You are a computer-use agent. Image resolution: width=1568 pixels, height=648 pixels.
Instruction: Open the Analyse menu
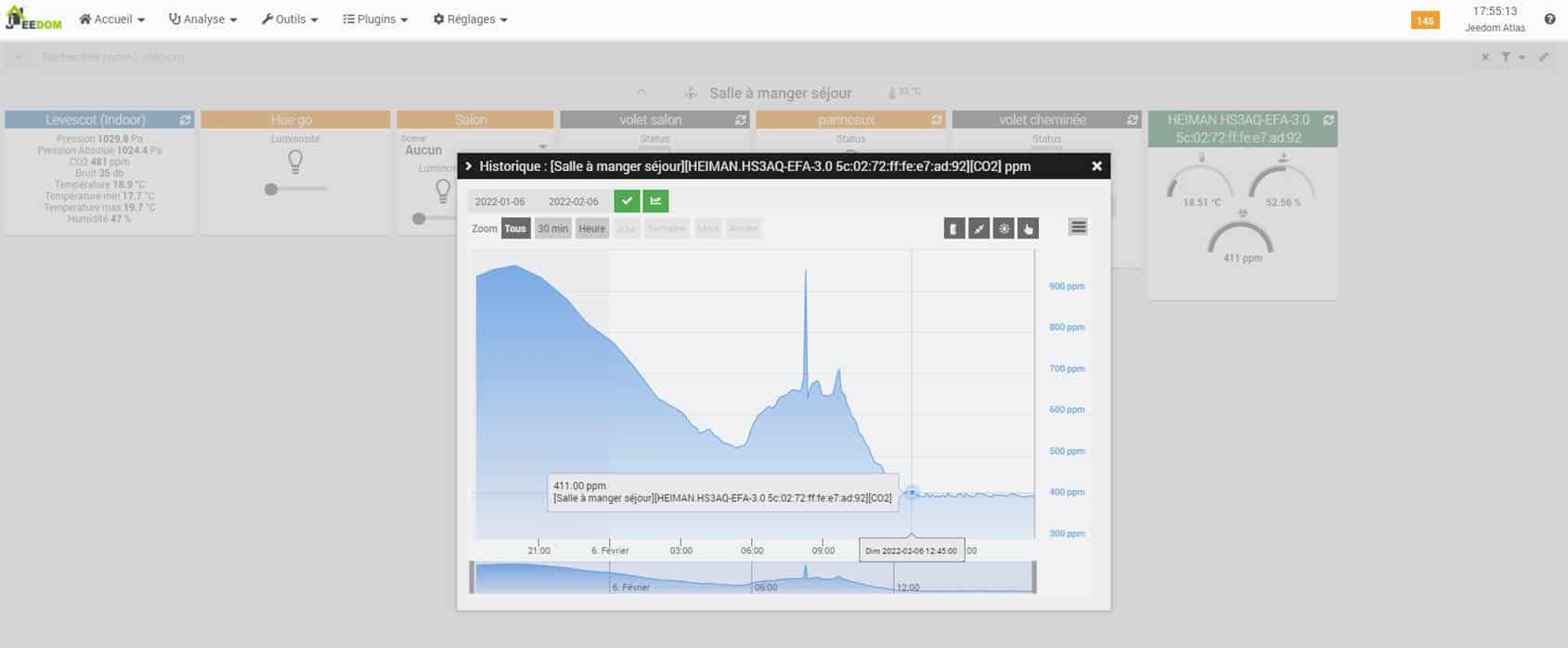(202, 19)
